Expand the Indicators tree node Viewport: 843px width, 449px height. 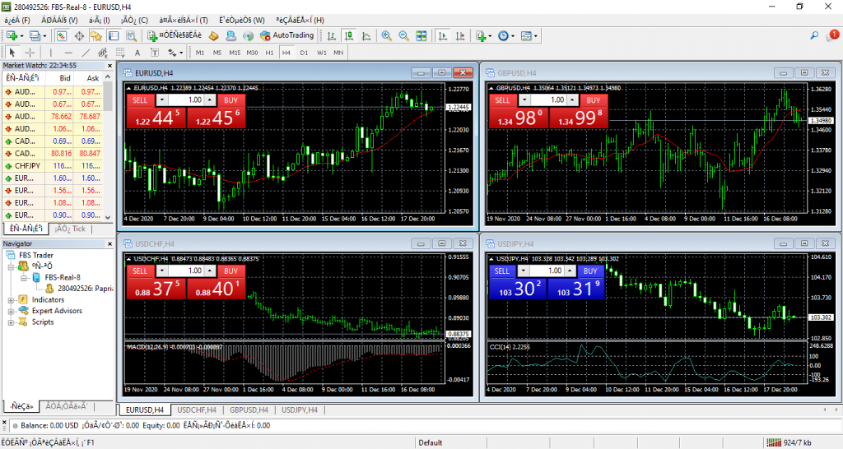(x=10, y=299)
